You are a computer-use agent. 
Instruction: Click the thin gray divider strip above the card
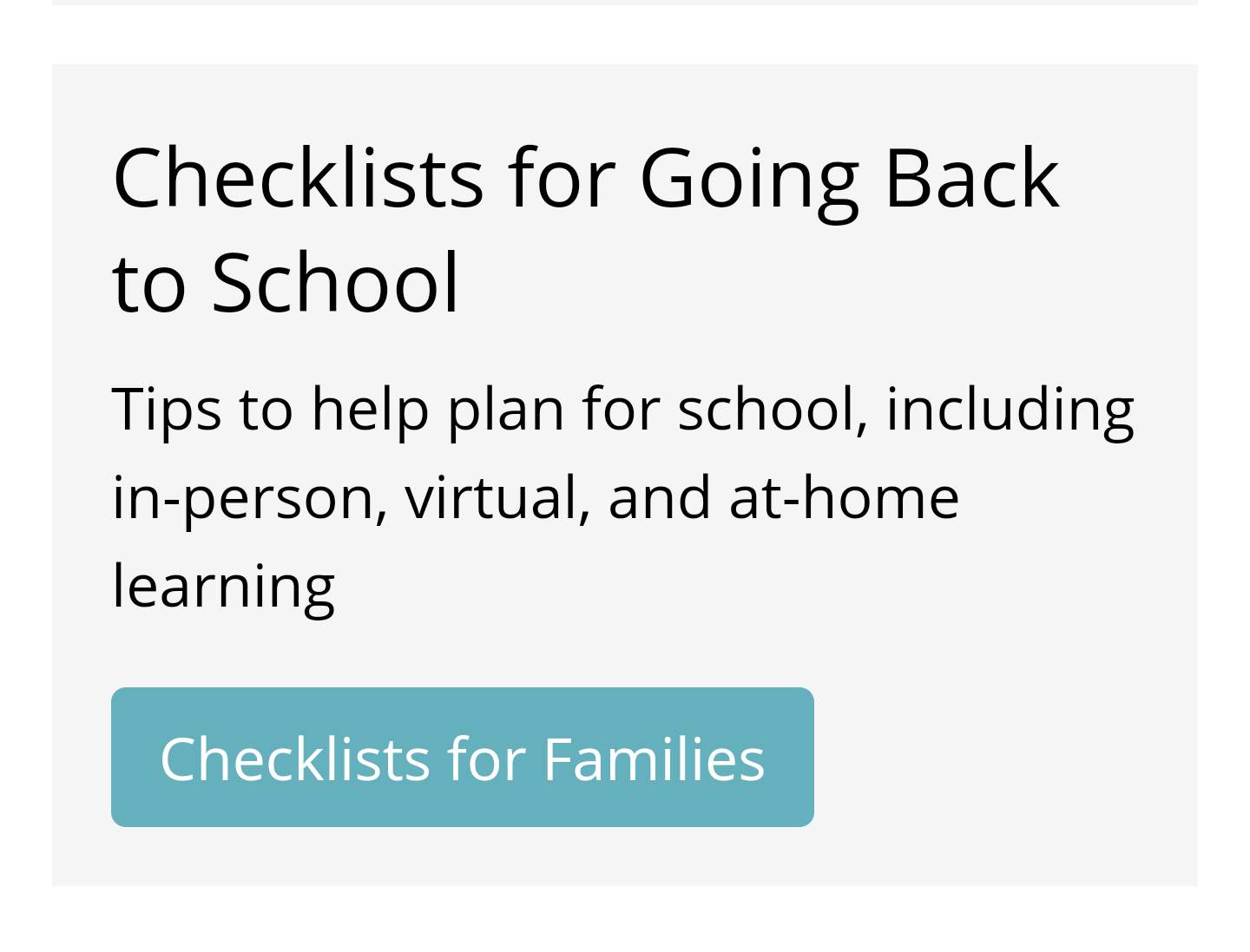click(x=625, y=3)
